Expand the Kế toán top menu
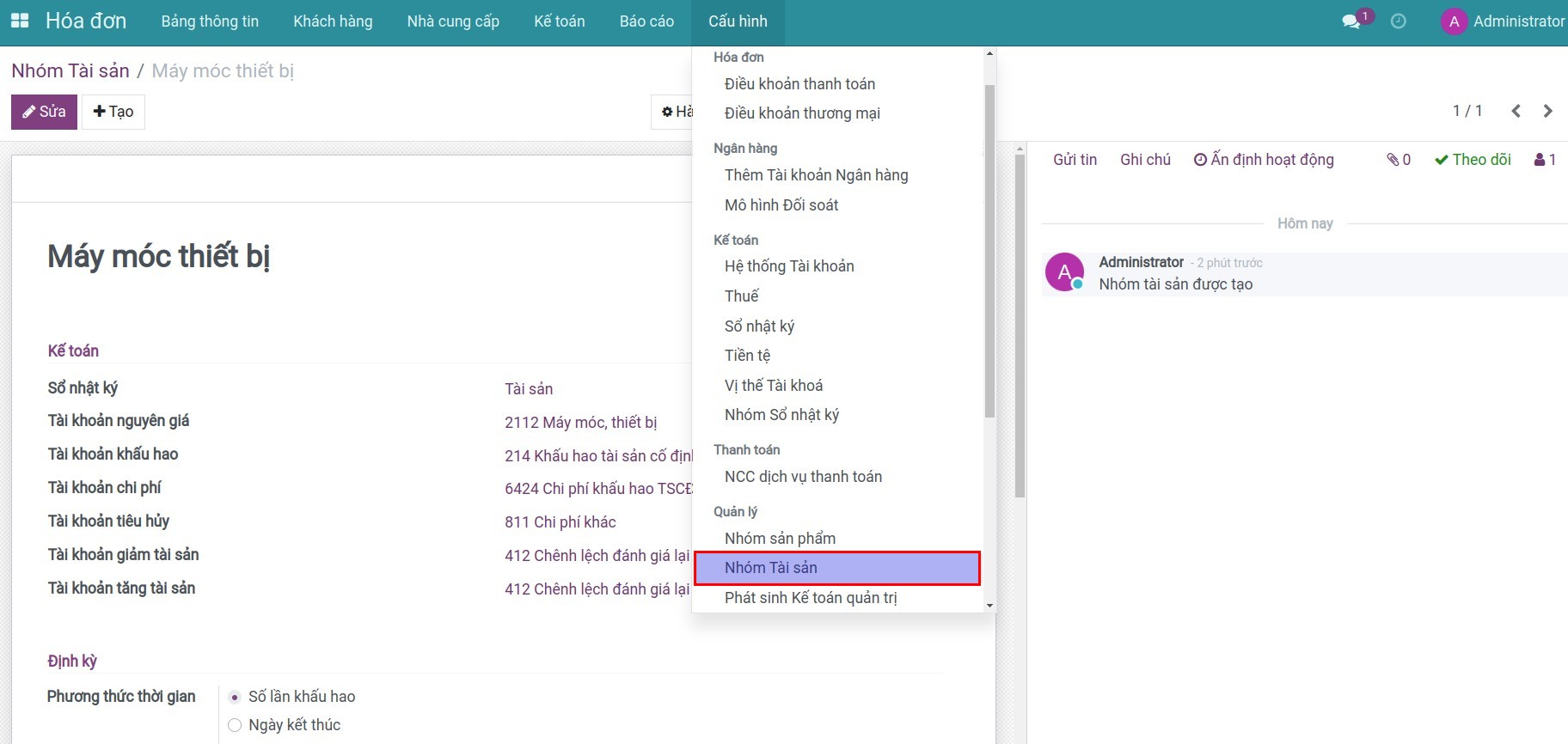1568x744 pixels. 559,21
